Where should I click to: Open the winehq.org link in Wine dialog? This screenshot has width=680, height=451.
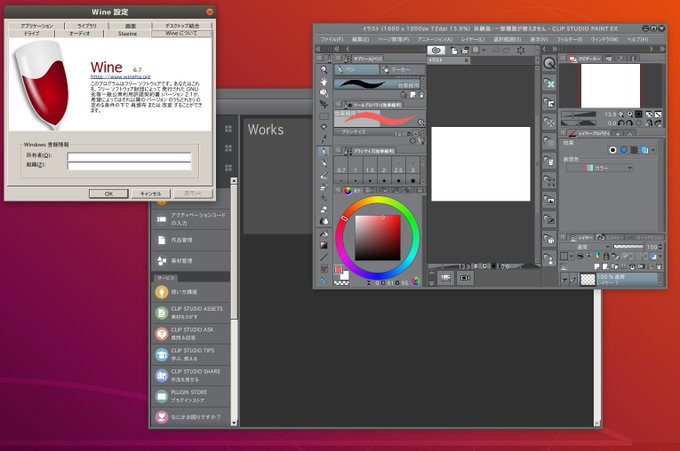(121, 77)
